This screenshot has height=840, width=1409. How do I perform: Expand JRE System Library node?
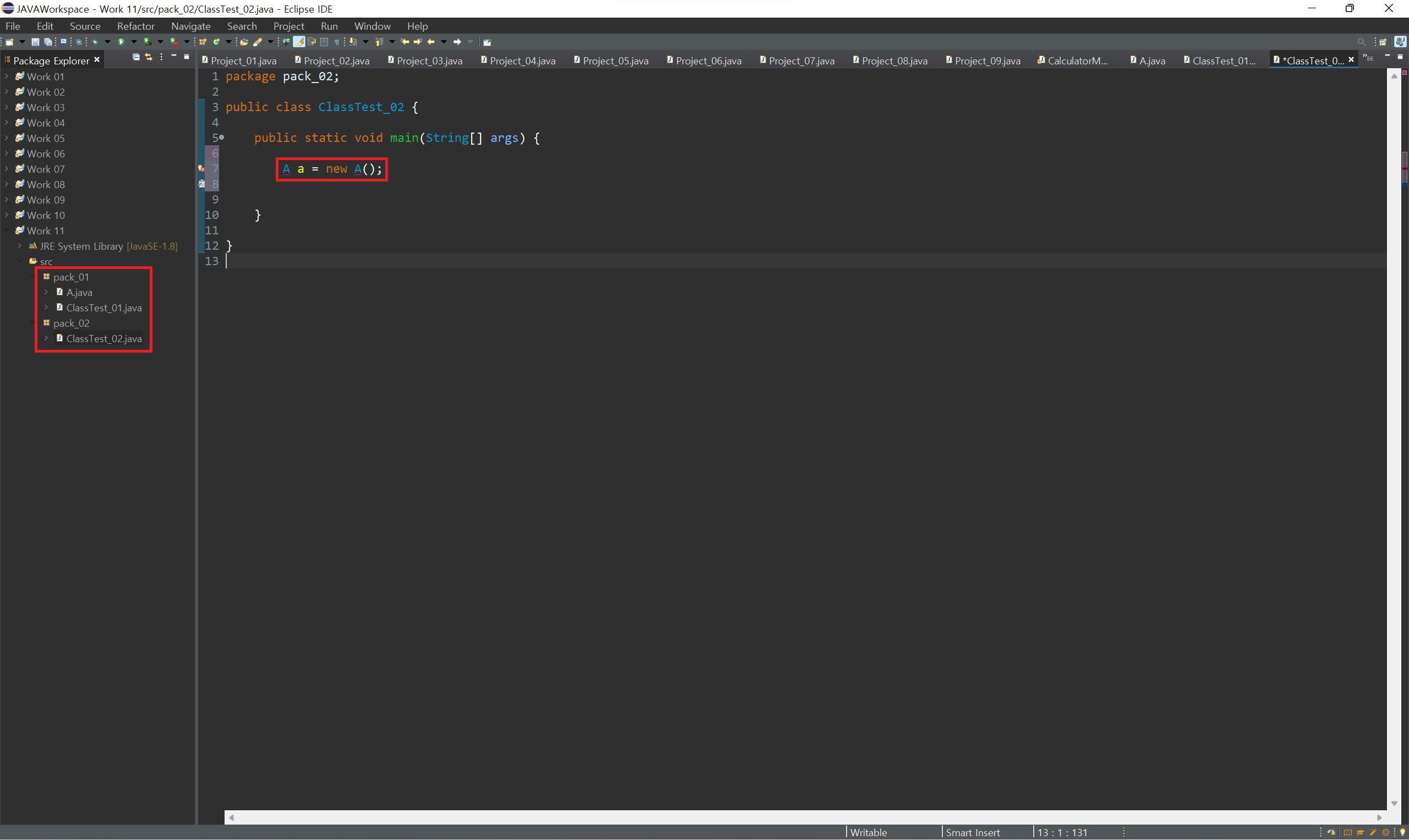(20, 246)
